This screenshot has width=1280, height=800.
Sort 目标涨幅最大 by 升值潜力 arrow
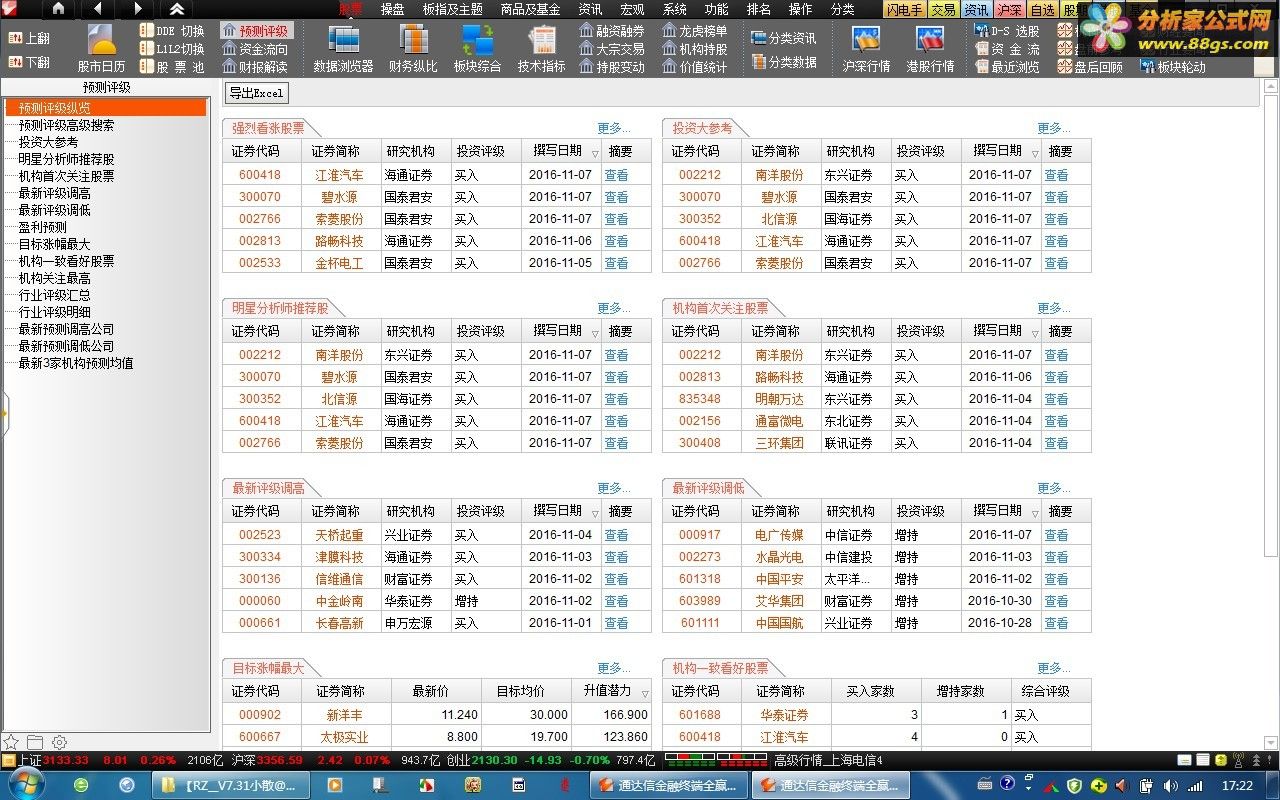(644, 693)
